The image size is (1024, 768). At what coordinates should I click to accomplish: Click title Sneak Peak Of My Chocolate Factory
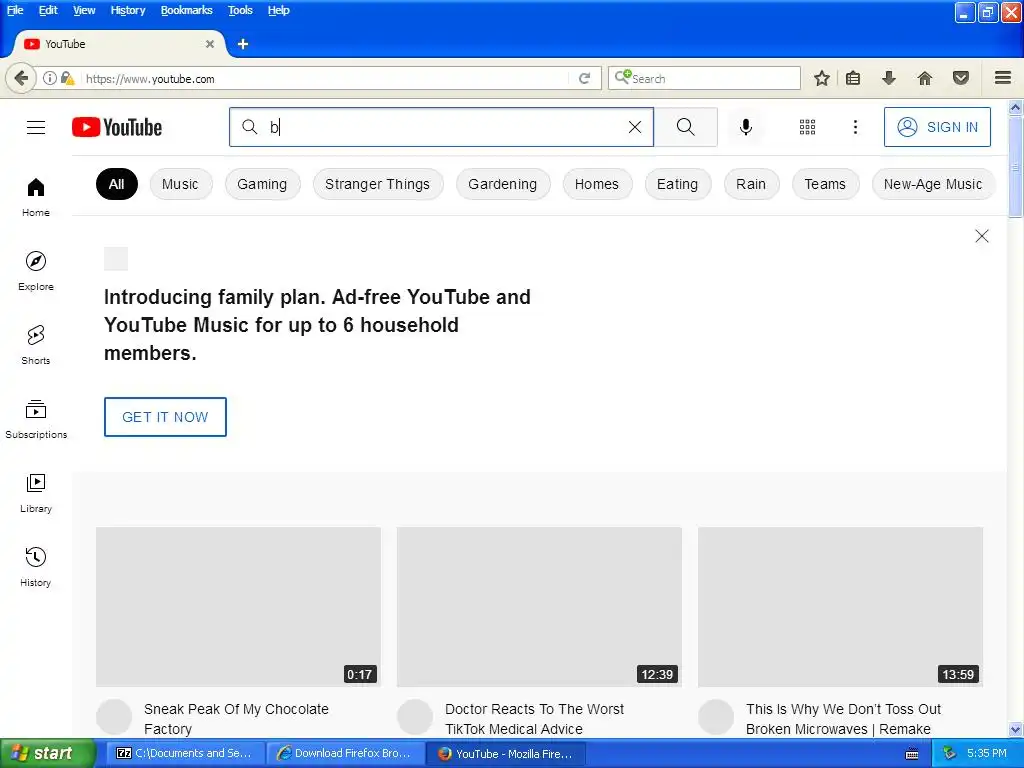236,719
